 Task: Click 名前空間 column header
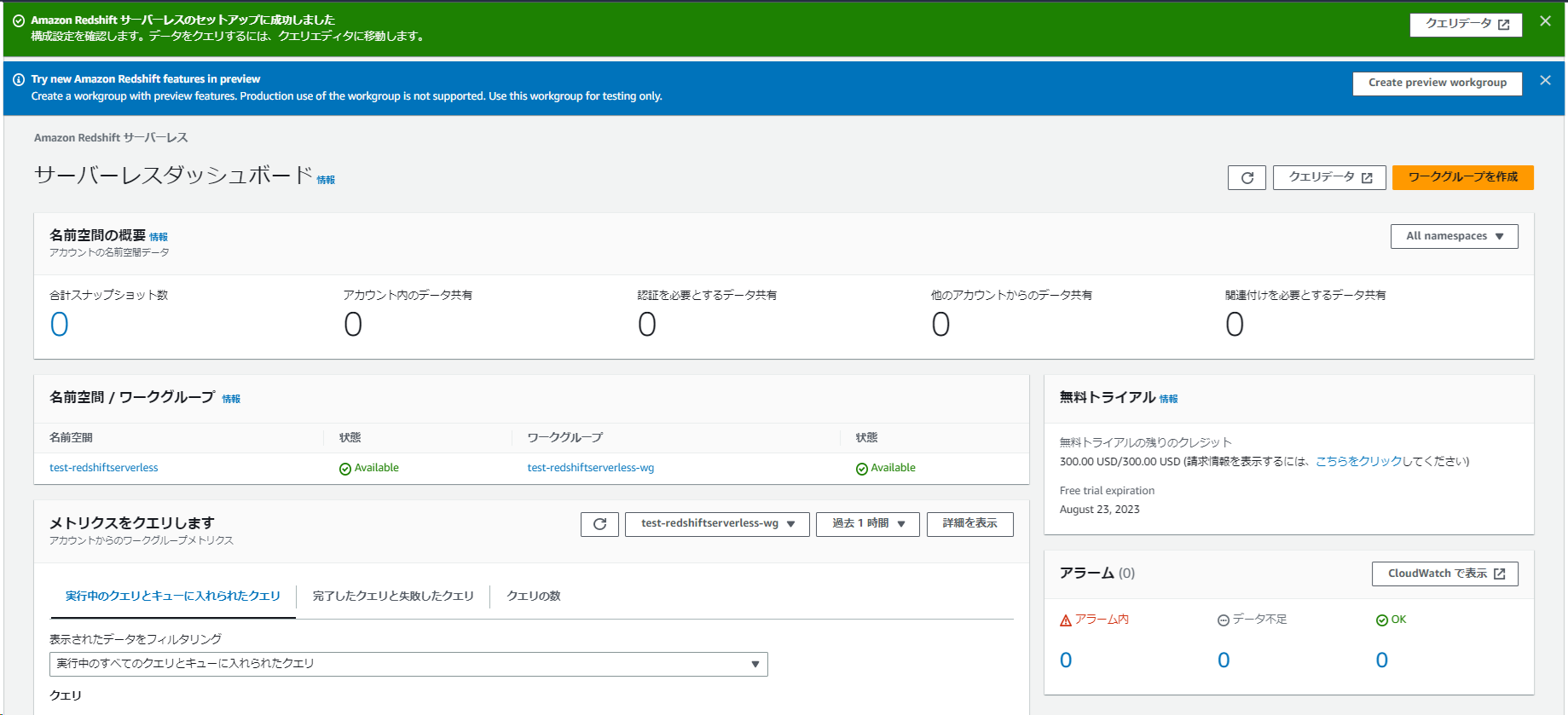pos(71,437)
